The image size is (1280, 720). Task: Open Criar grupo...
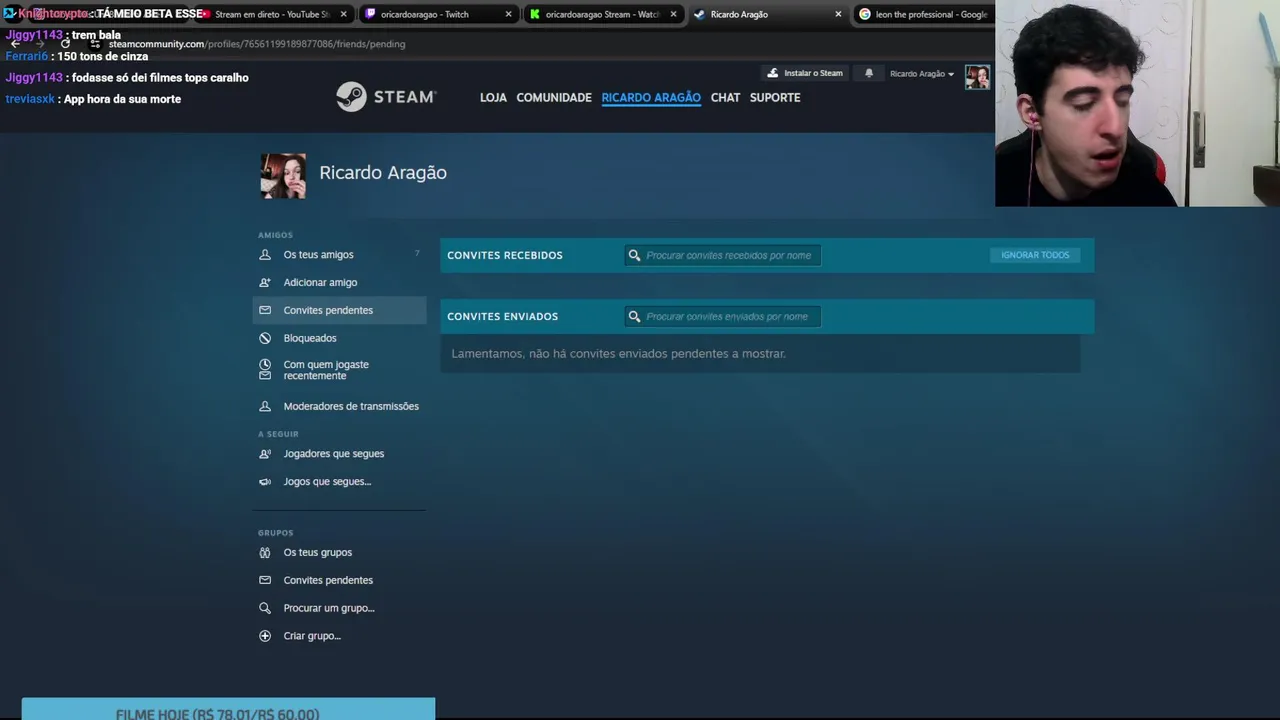[312, 637]
